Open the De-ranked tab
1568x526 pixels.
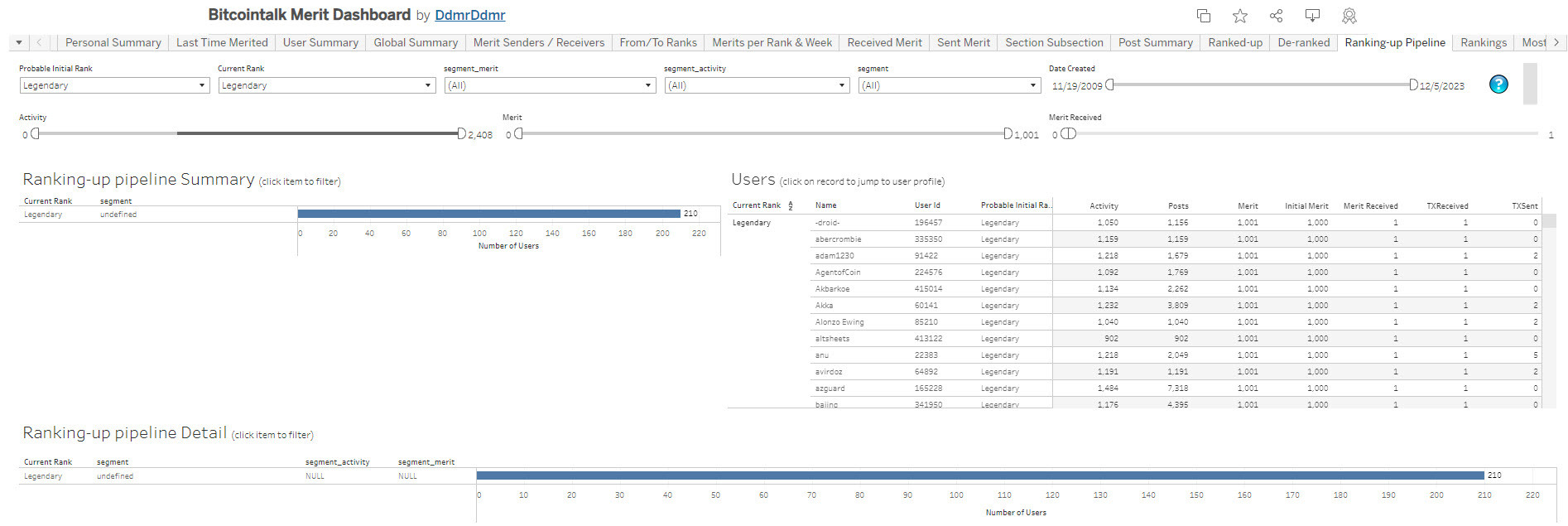pos(1304,42)
